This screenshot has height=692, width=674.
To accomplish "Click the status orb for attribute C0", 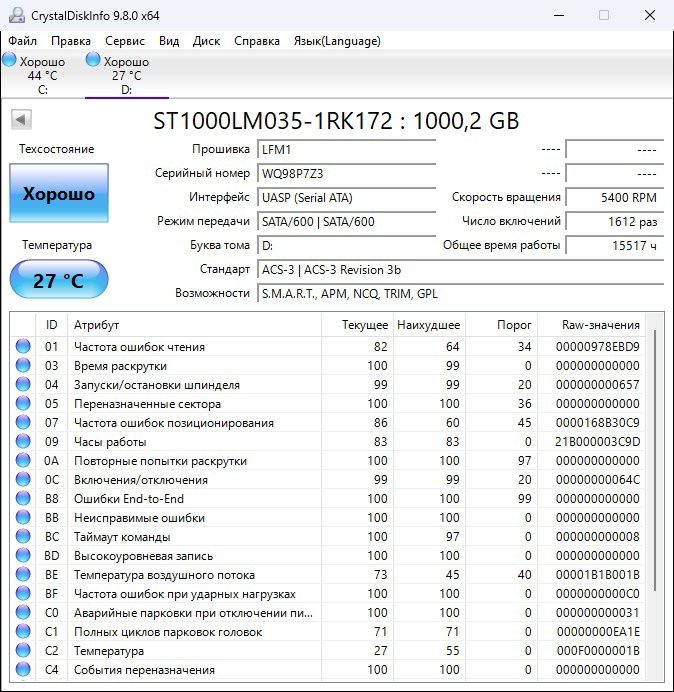I will (23, 612).
